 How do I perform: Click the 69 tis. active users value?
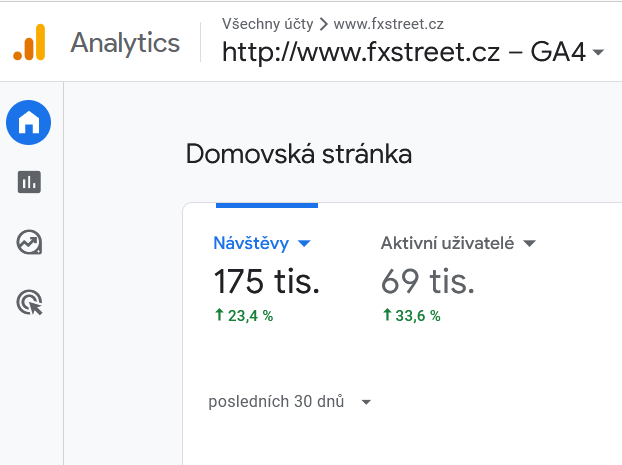[x=428, y=281]
